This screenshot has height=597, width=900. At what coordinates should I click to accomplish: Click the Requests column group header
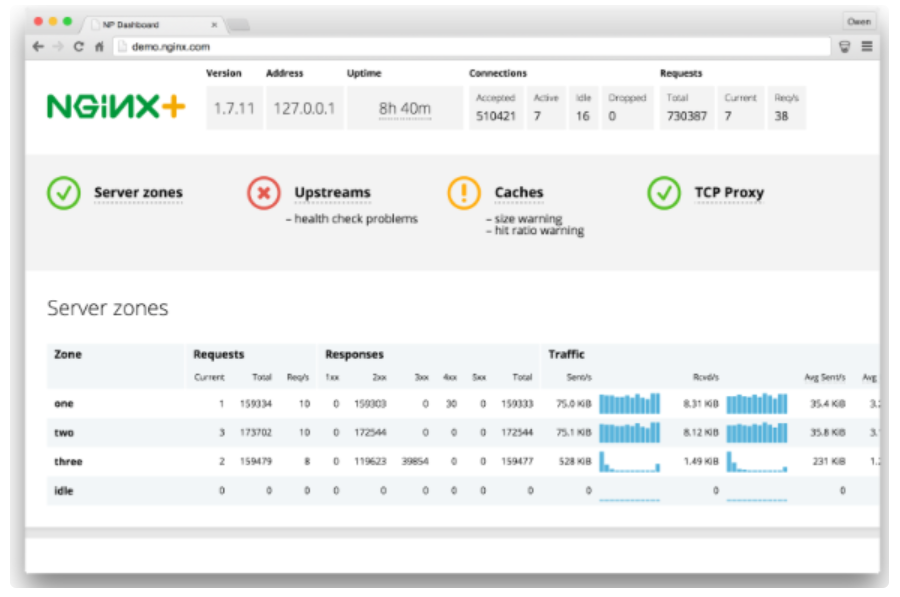[x=219, y=354]
